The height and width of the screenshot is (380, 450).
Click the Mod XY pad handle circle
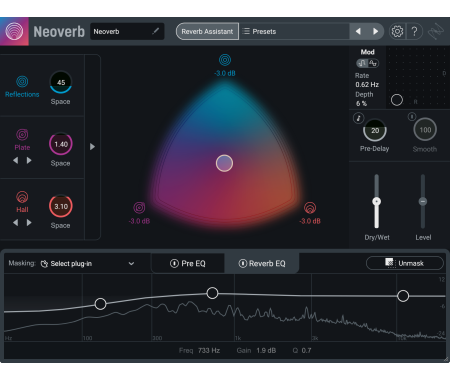[x=397, y=100]
